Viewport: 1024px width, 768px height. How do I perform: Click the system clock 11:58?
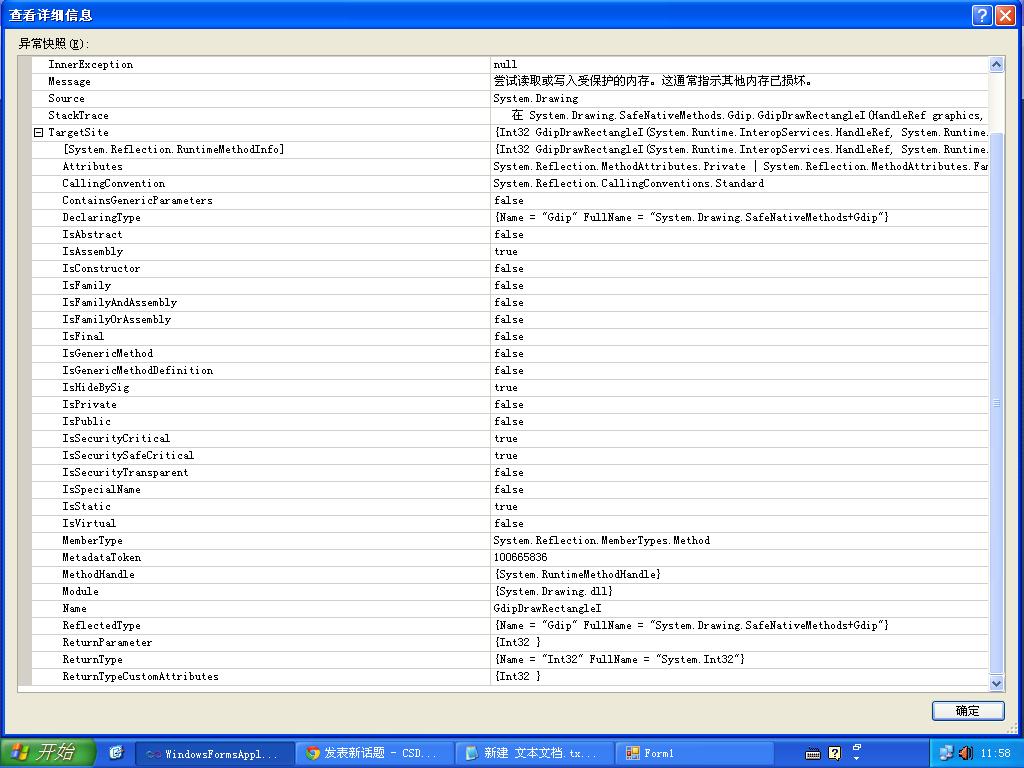click(x=995, y=754)
